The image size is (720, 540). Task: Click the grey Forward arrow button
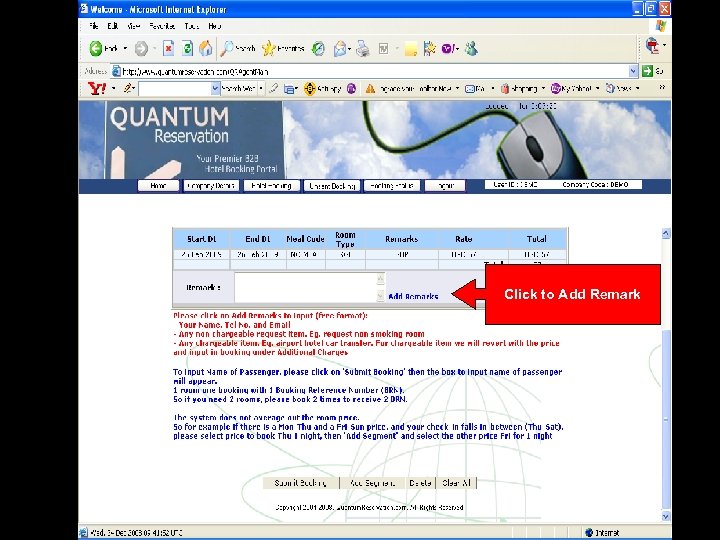coord(141,48)
